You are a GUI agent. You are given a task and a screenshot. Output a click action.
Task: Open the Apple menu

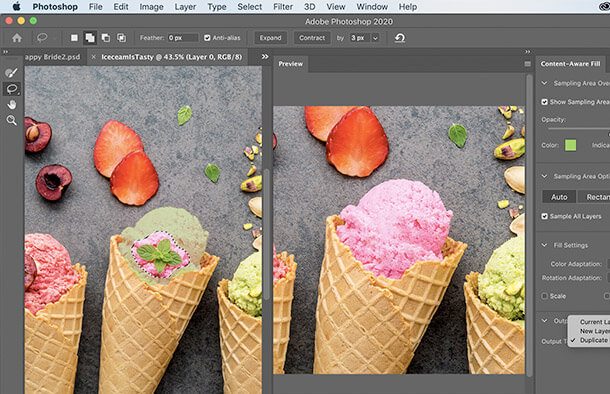(x=16, y=7)
